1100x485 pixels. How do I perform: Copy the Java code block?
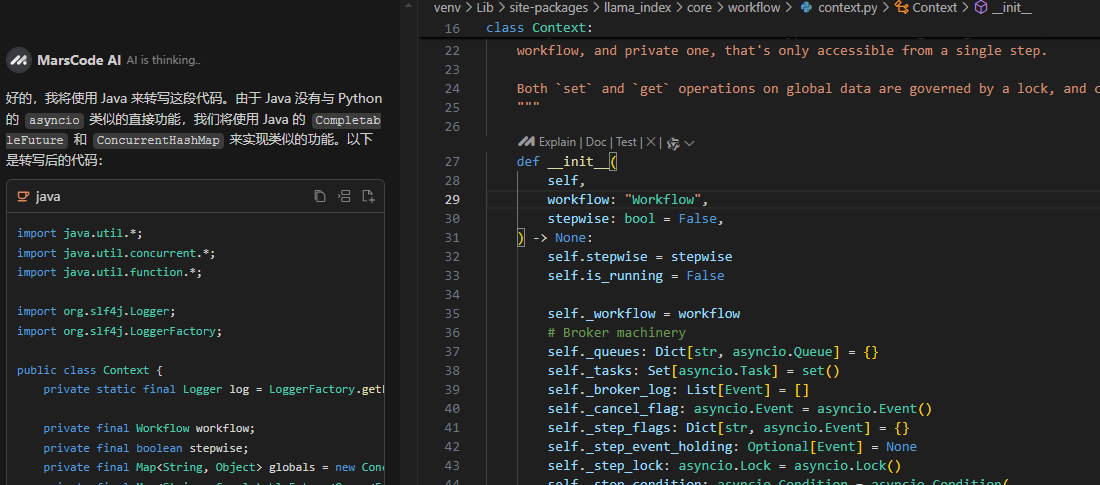click(320, 196)
